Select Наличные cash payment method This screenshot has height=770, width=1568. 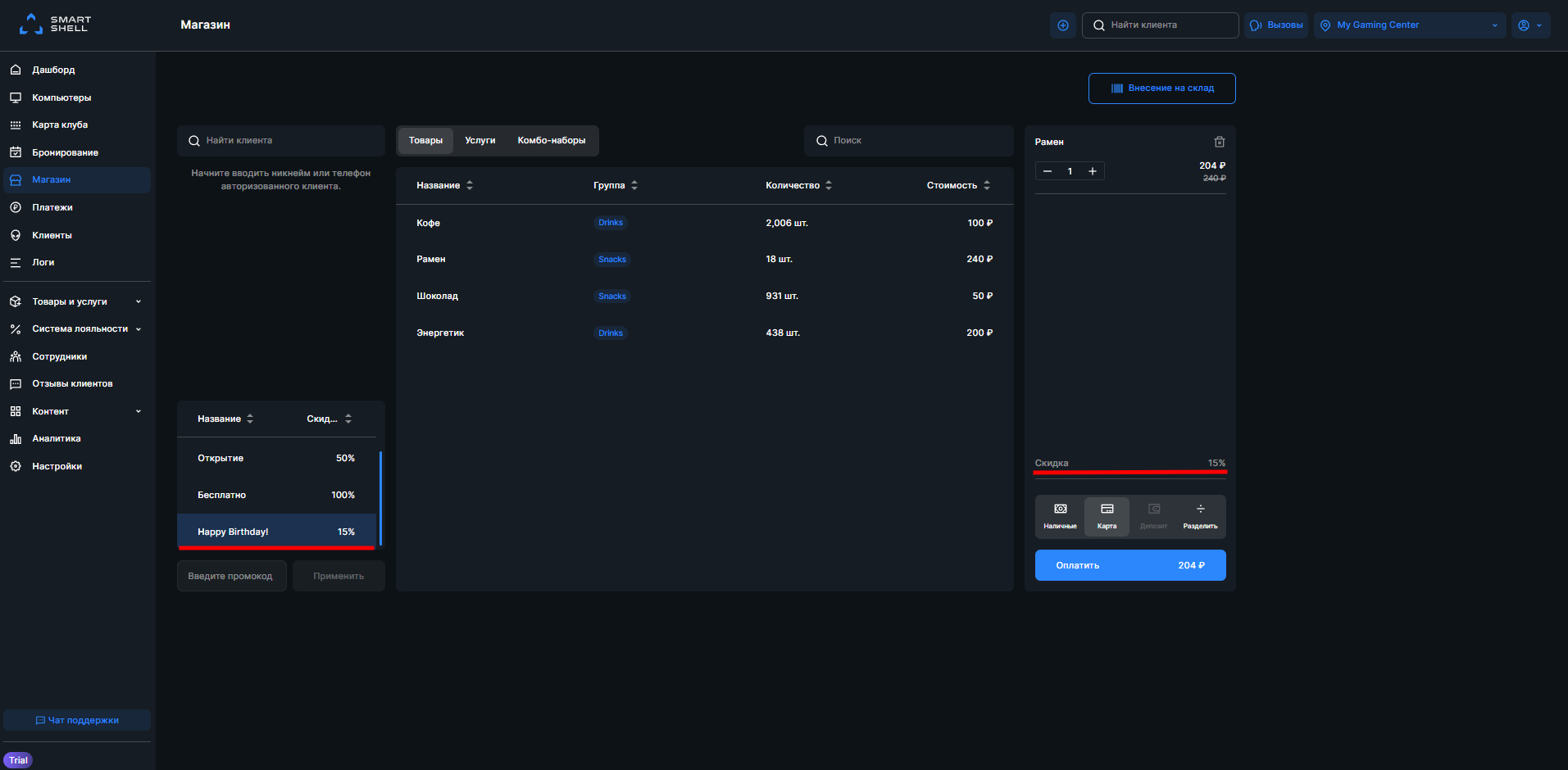(x=1060, y=516)
